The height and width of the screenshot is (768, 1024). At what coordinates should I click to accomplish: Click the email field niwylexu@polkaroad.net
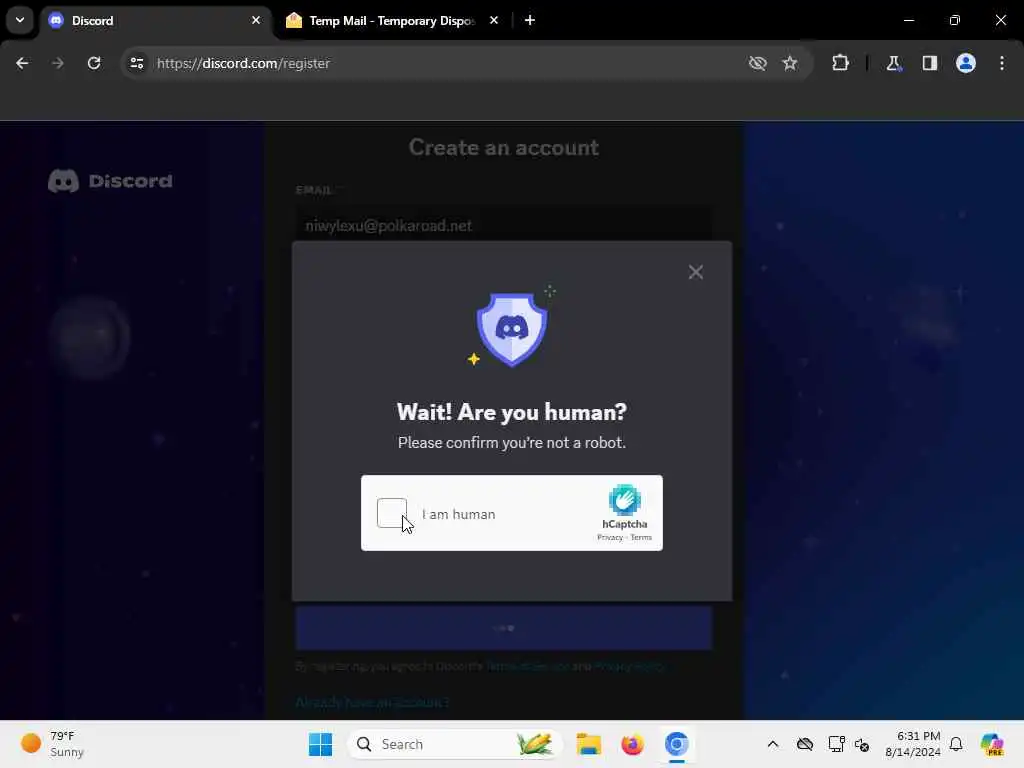click(504, 225)
